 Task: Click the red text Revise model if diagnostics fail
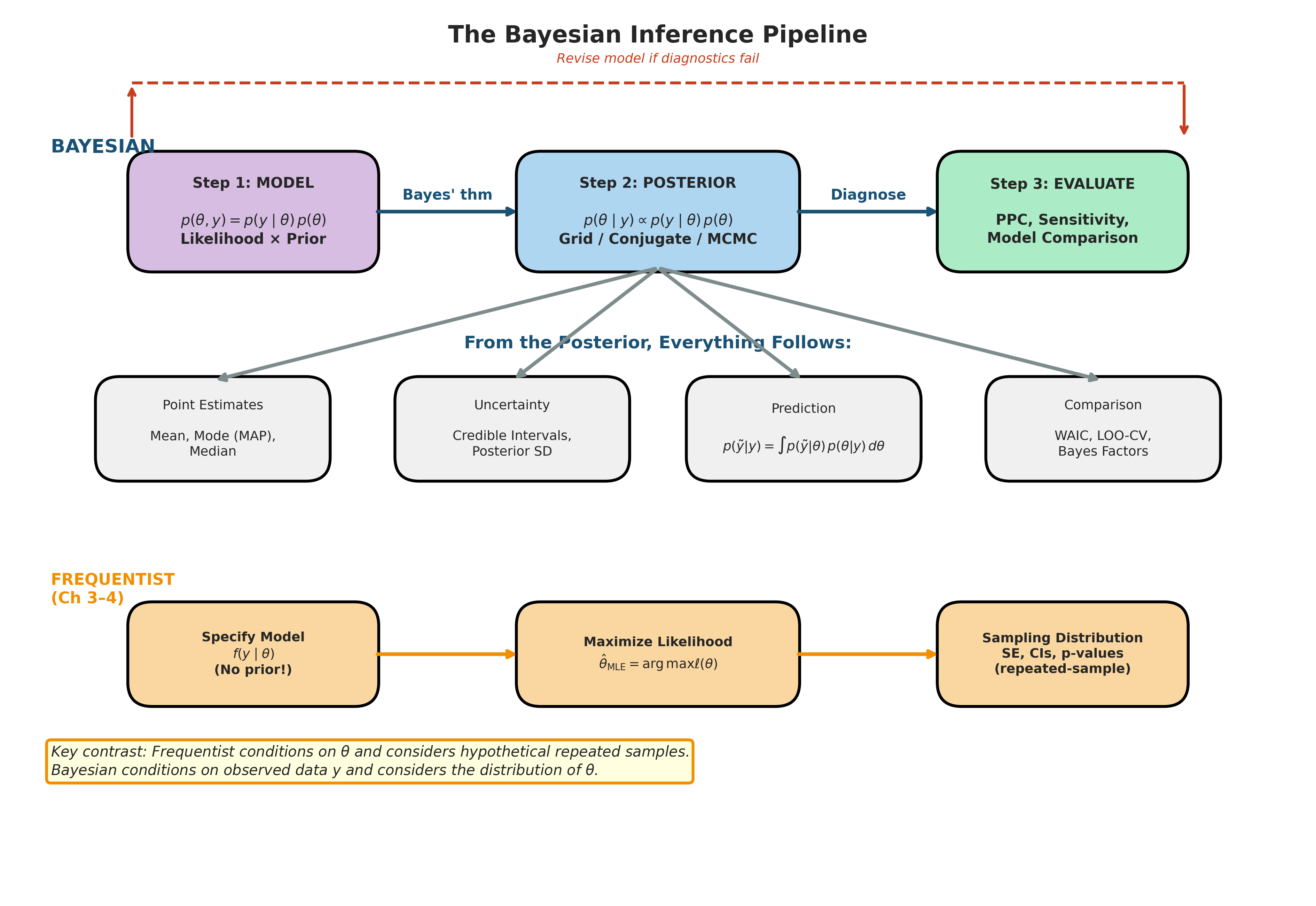pos(657,59)
